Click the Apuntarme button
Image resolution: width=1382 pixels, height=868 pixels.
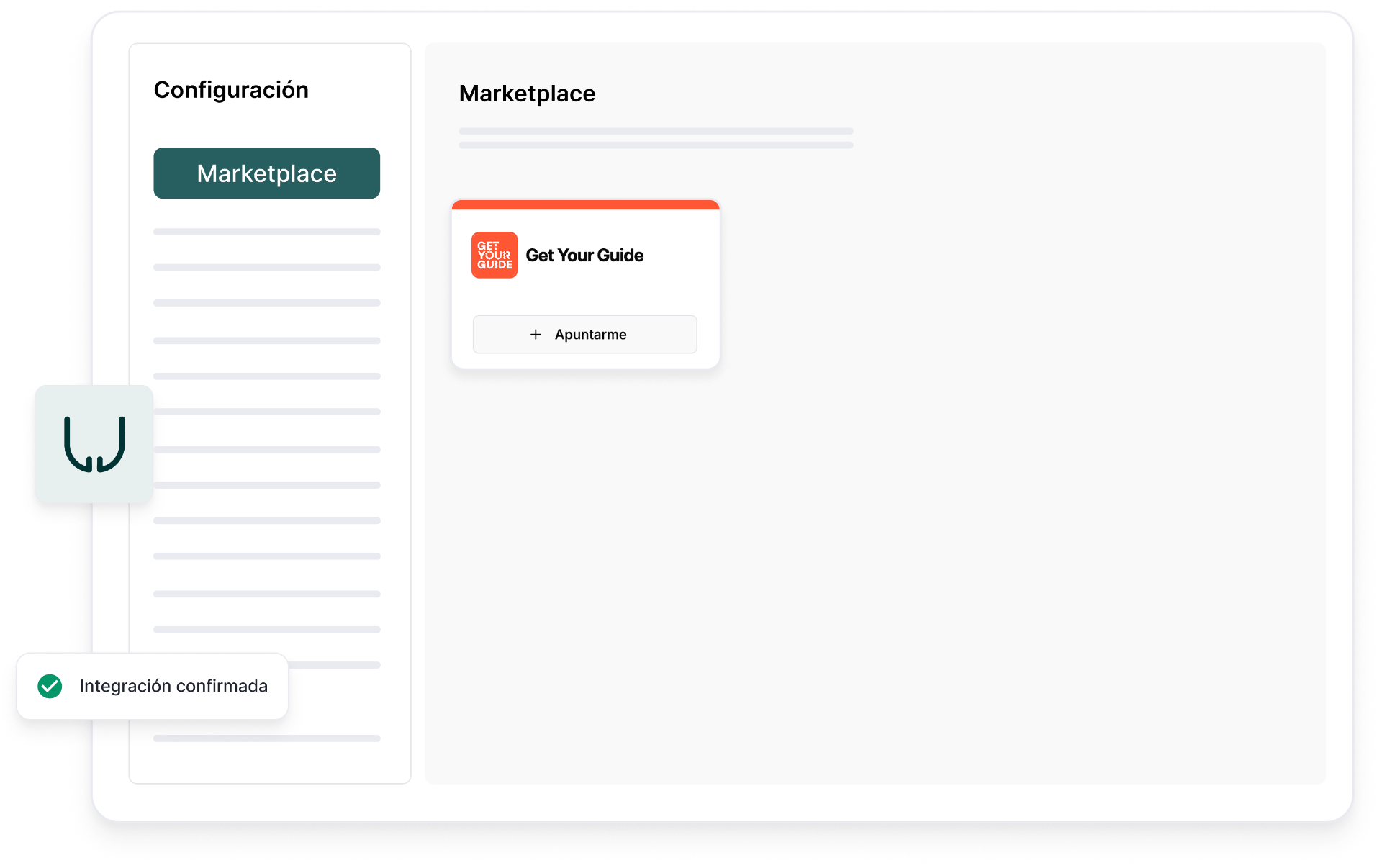pyautogui.click(x=584, y=334)
